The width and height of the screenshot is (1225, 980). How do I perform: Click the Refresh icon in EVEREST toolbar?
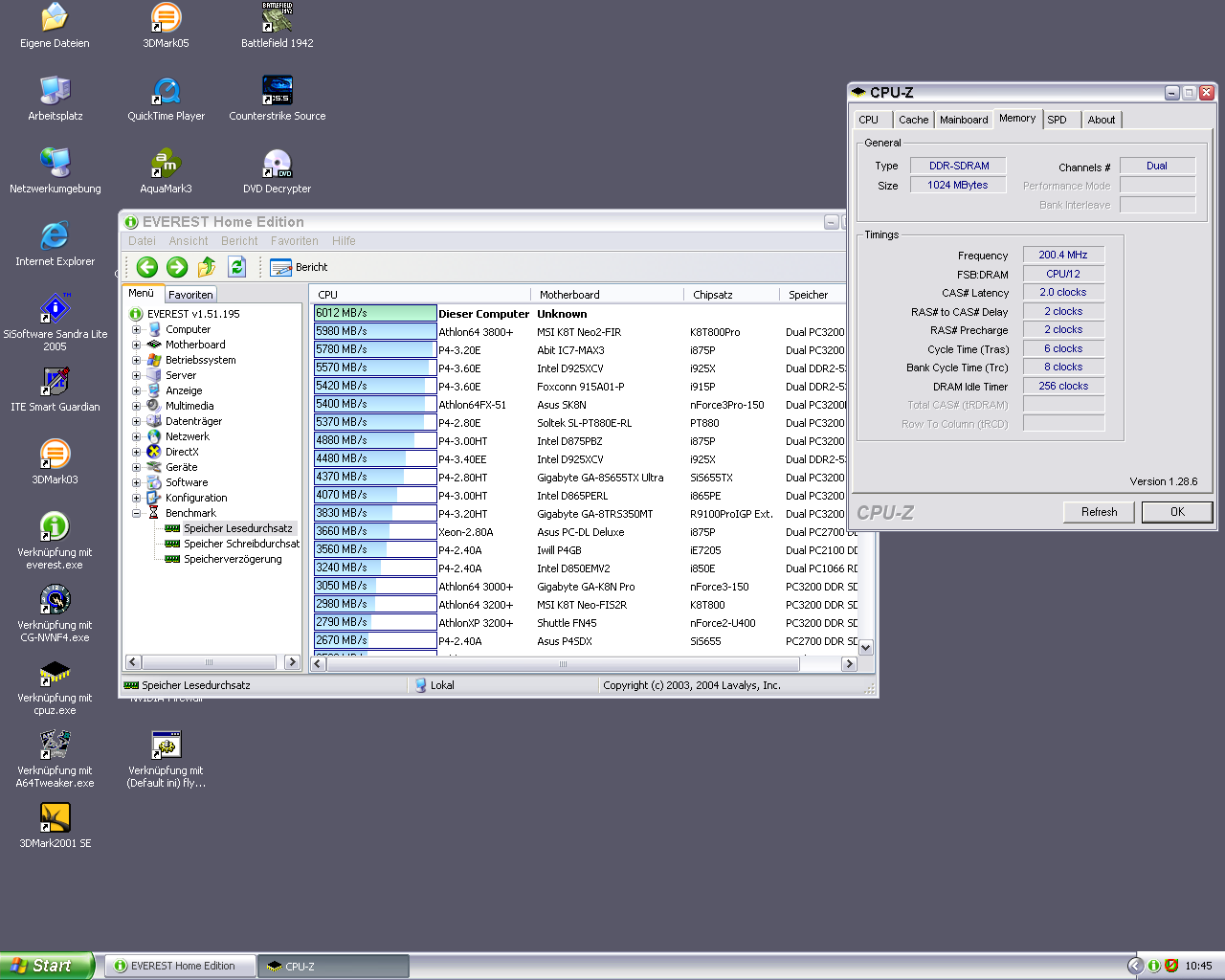pos(237,267)
